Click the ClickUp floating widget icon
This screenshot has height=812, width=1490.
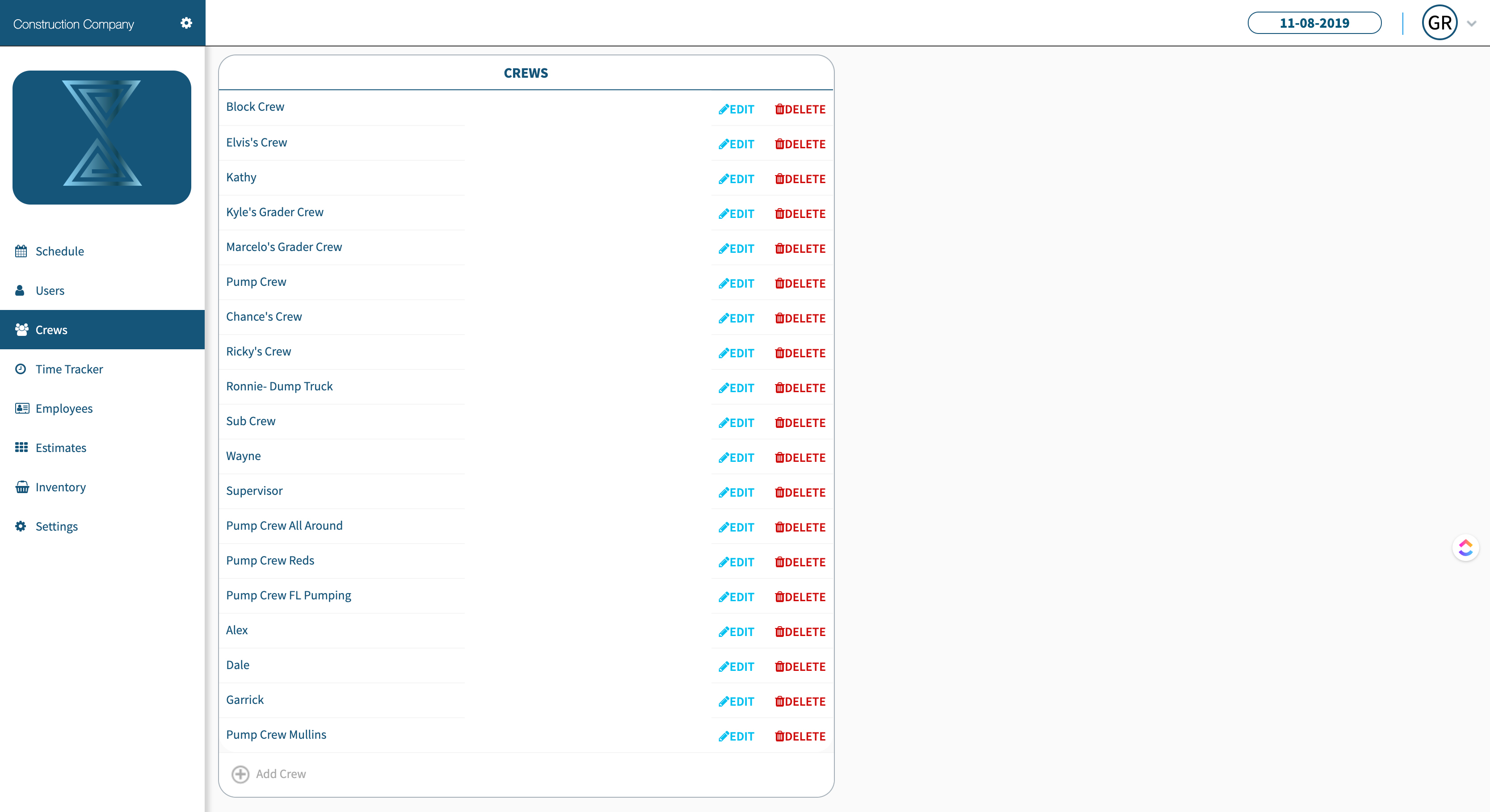(x=1465, y=547)
